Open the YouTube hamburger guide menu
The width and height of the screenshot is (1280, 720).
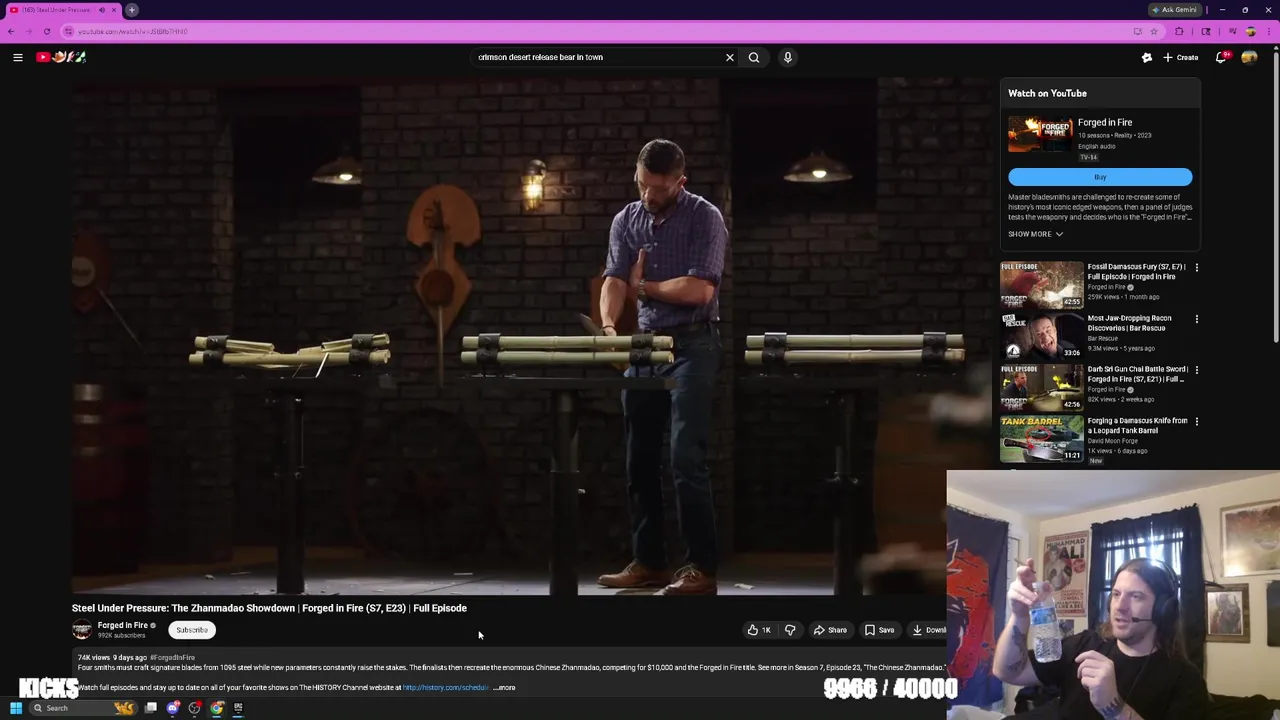18,57
